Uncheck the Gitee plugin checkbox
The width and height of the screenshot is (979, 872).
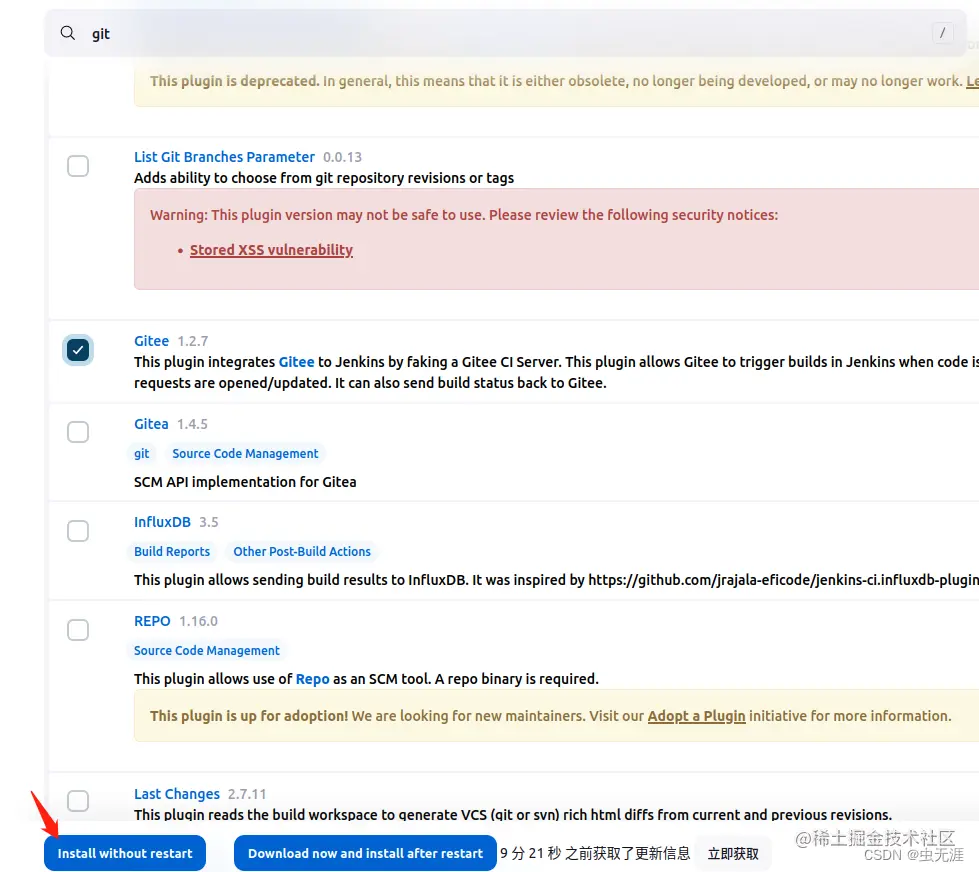pos(78,350)
